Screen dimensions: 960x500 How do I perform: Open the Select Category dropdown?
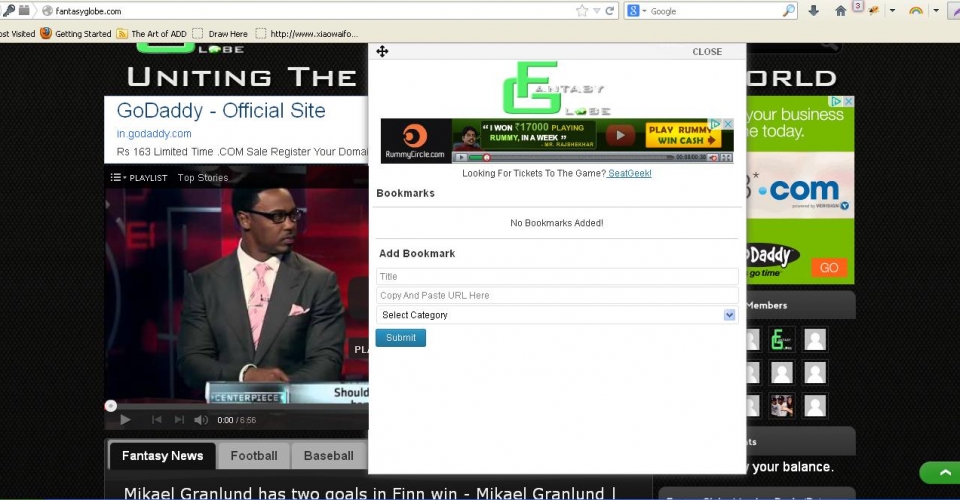(x=557, y=315)
